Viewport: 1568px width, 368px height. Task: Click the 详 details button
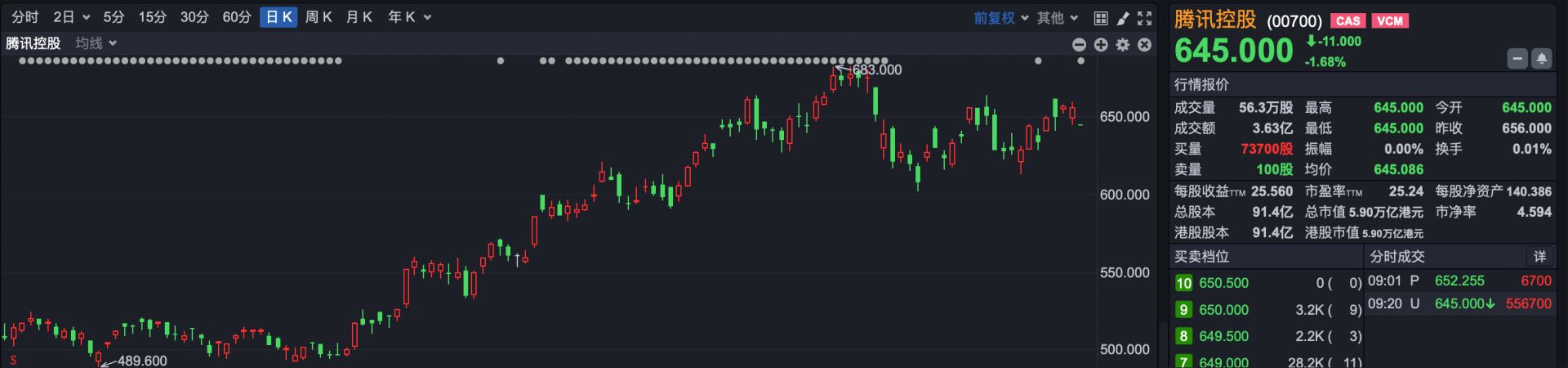coord(1539,257)
